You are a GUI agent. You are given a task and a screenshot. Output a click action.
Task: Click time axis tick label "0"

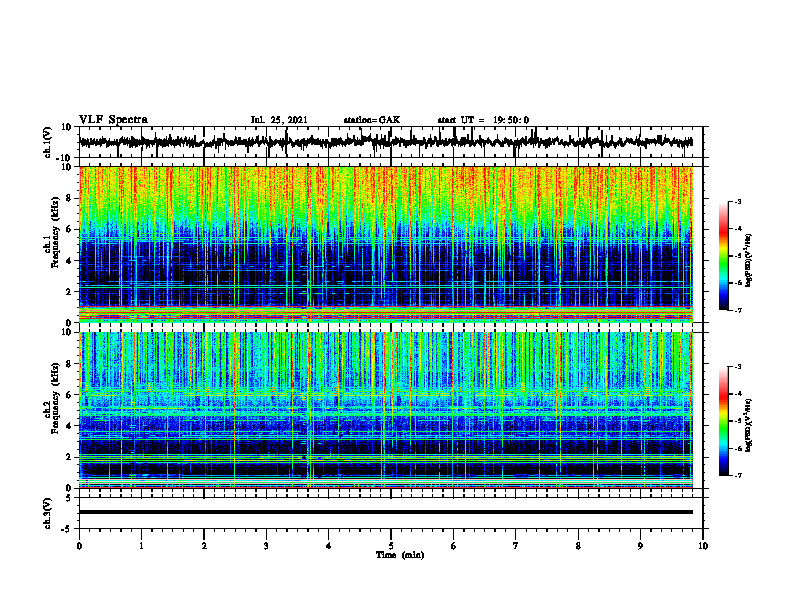click(x=79, y=546)
